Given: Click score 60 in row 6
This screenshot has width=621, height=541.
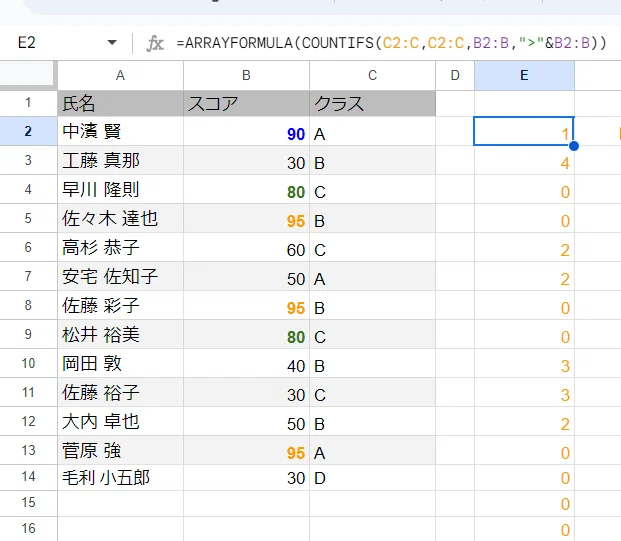Looking at the screenshot, I should point(246,247).
